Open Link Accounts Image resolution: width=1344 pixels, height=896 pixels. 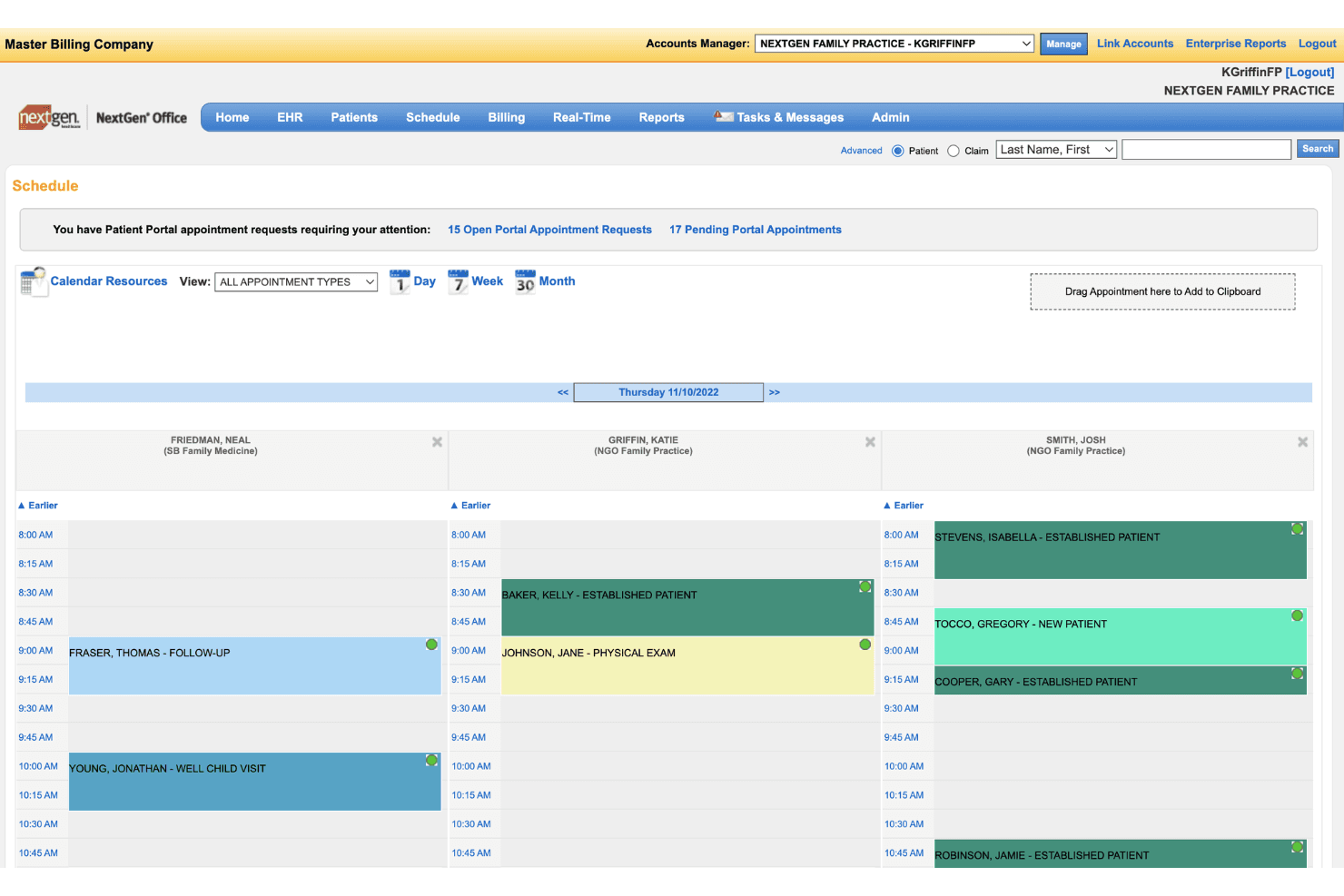(x=1135, y=44)
